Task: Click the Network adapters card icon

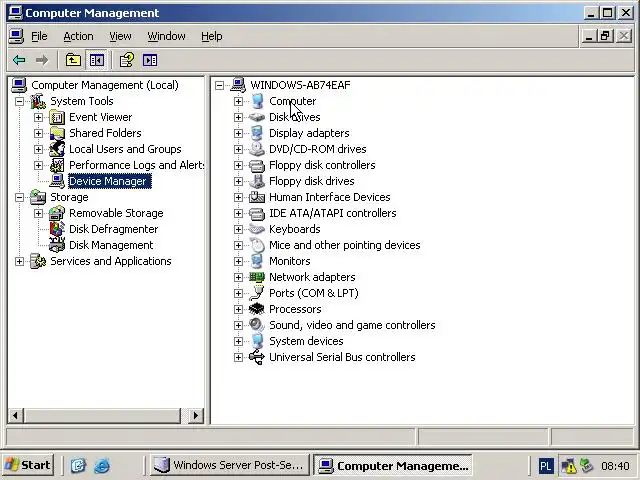Action: (x=257, y=278)
